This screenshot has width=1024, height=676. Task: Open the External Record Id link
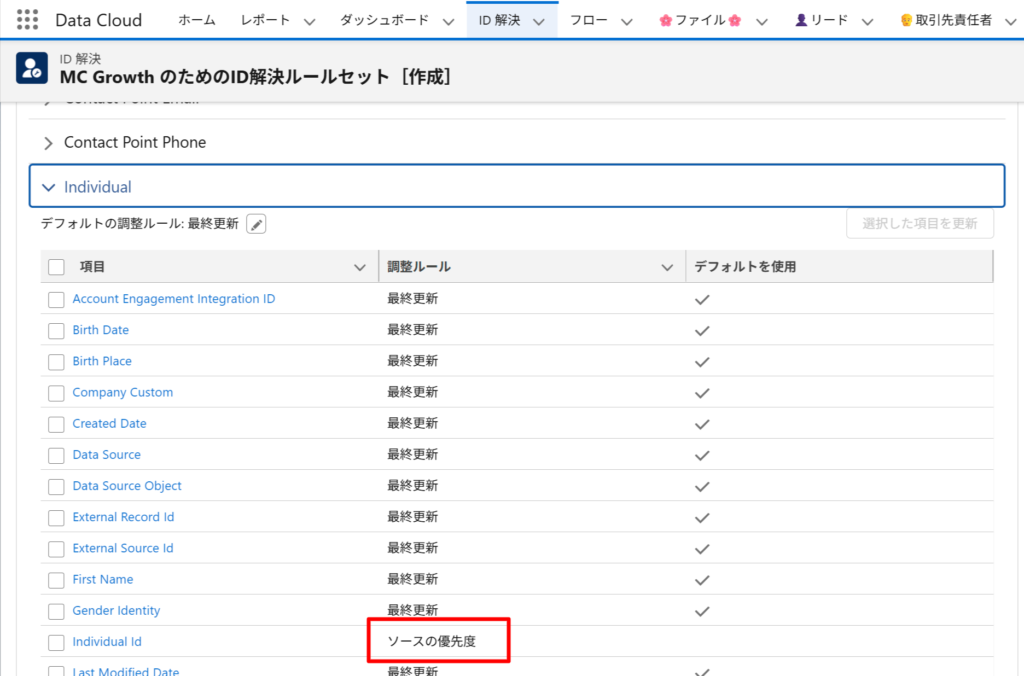(123, 517)
